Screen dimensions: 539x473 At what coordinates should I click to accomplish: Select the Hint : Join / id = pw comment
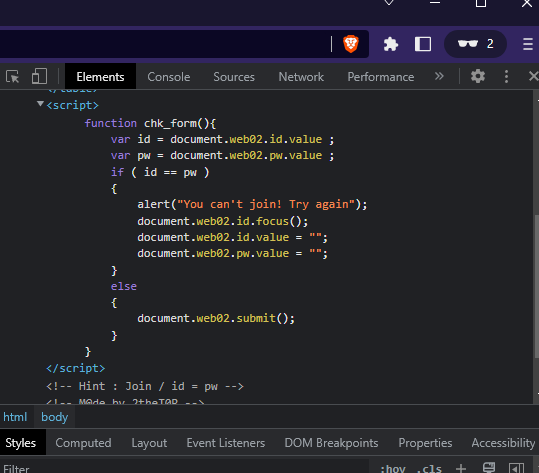point(145,386)
